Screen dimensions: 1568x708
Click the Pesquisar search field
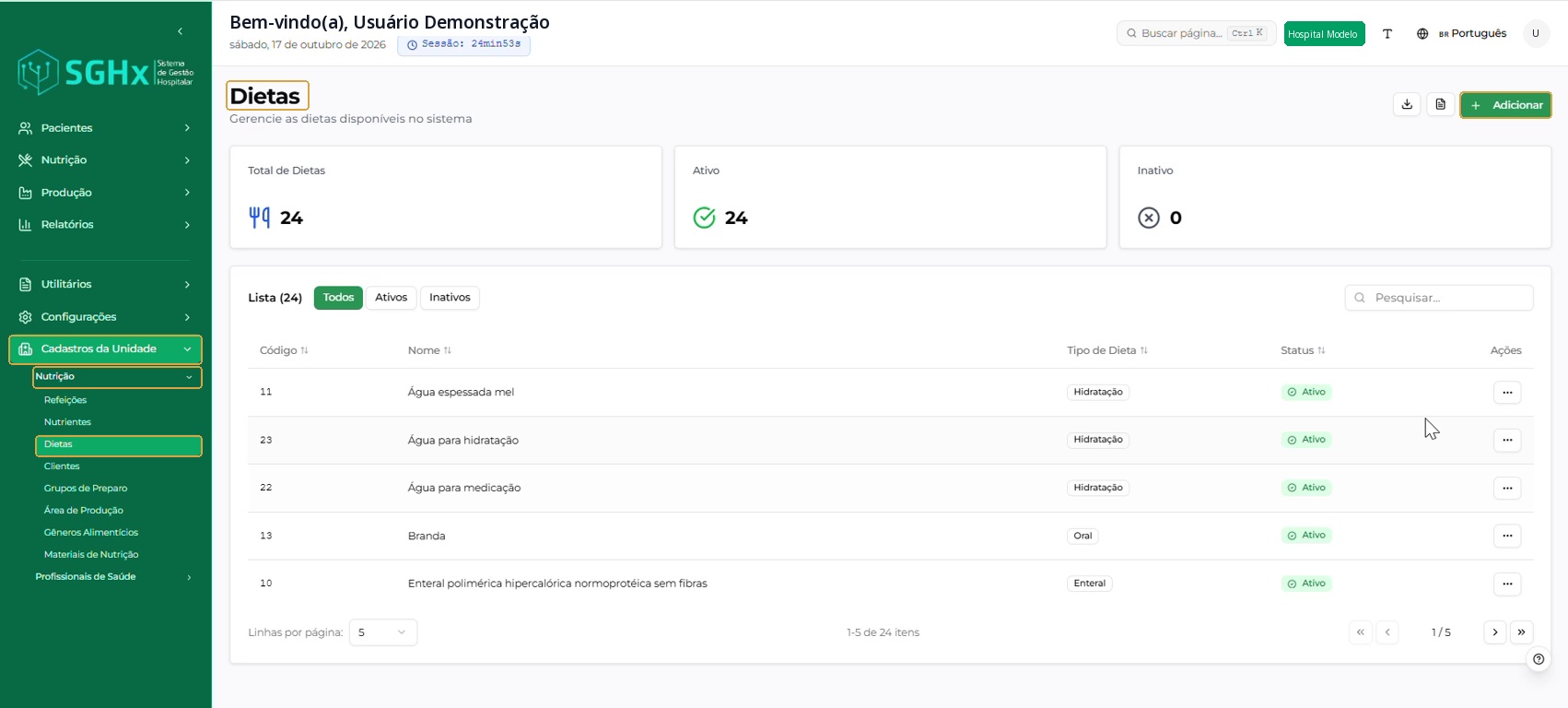coord(1439,298)
